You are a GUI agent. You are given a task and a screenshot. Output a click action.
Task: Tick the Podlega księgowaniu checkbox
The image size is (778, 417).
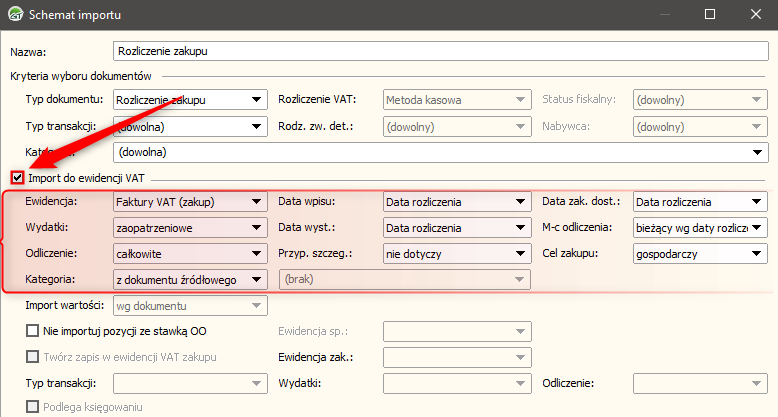tap(32, 407)
